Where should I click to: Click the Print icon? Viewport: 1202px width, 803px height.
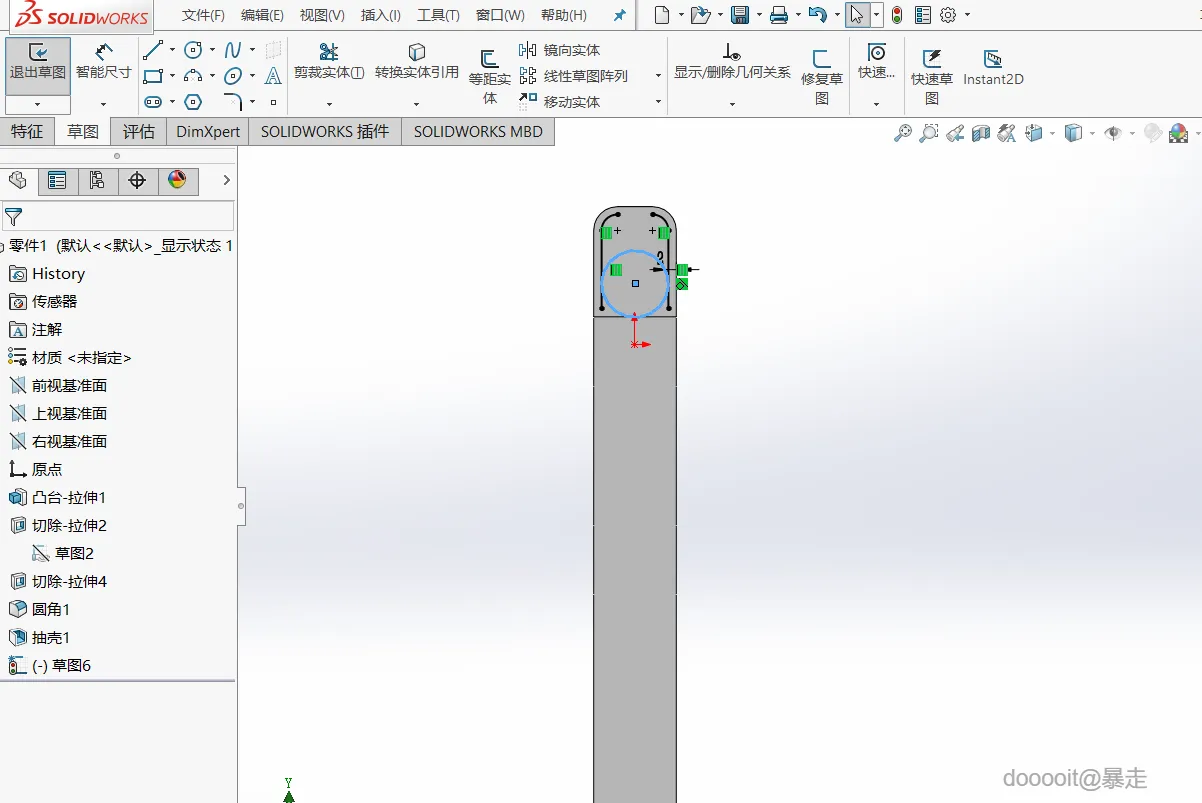[x=779, y=15]
